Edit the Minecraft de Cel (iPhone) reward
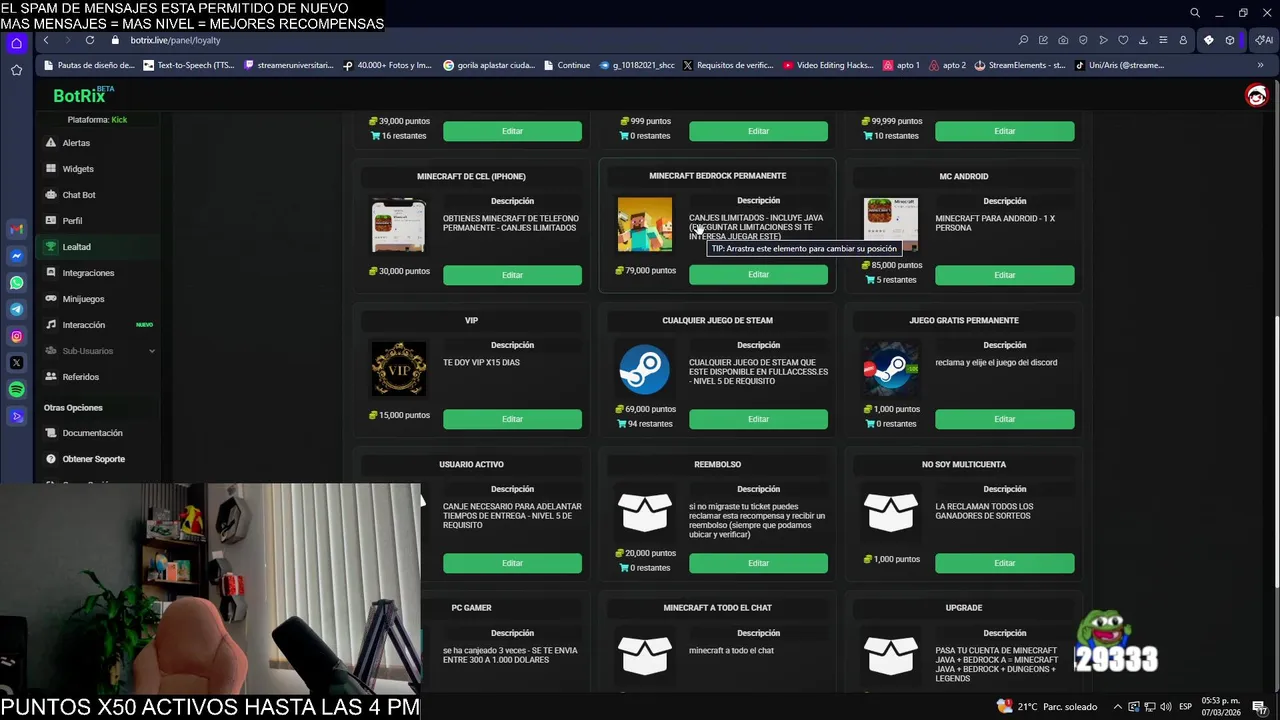This screenshot has width=1280, height=720. click(x=512, y=275)
